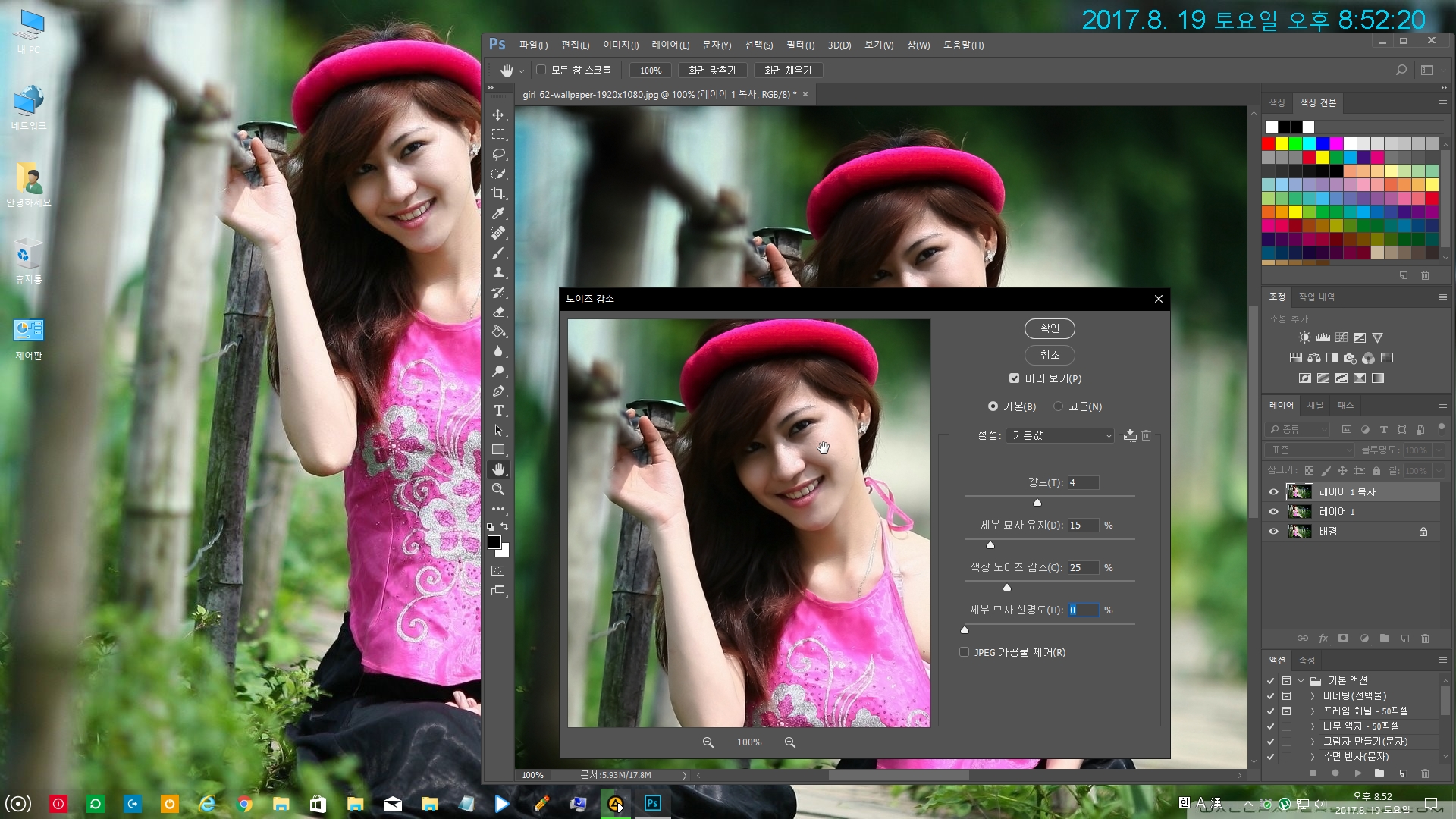Click the 강도 value input field
Screen dimensions: 1456x819
point(1083,483)
